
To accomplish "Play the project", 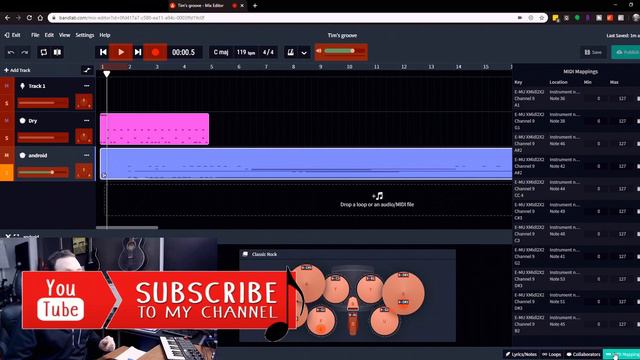I will [x=121, y=52].
